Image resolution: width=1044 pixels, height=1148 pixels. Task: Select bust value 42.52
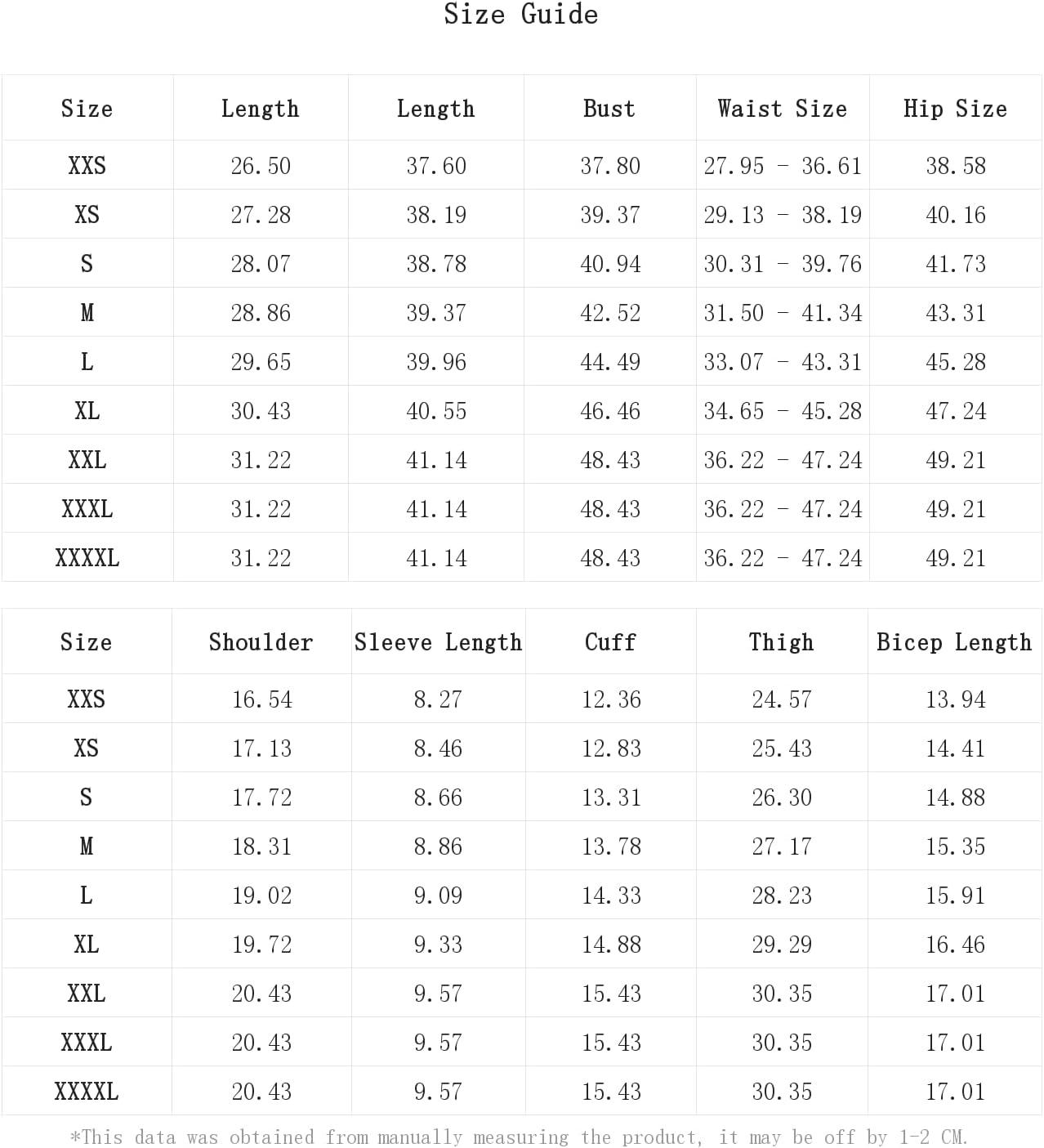coord(610,313)
